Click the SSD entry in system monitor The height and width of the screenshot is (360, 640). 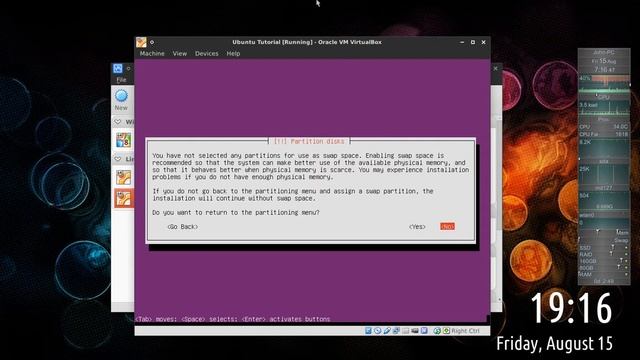tap(585, 248)
